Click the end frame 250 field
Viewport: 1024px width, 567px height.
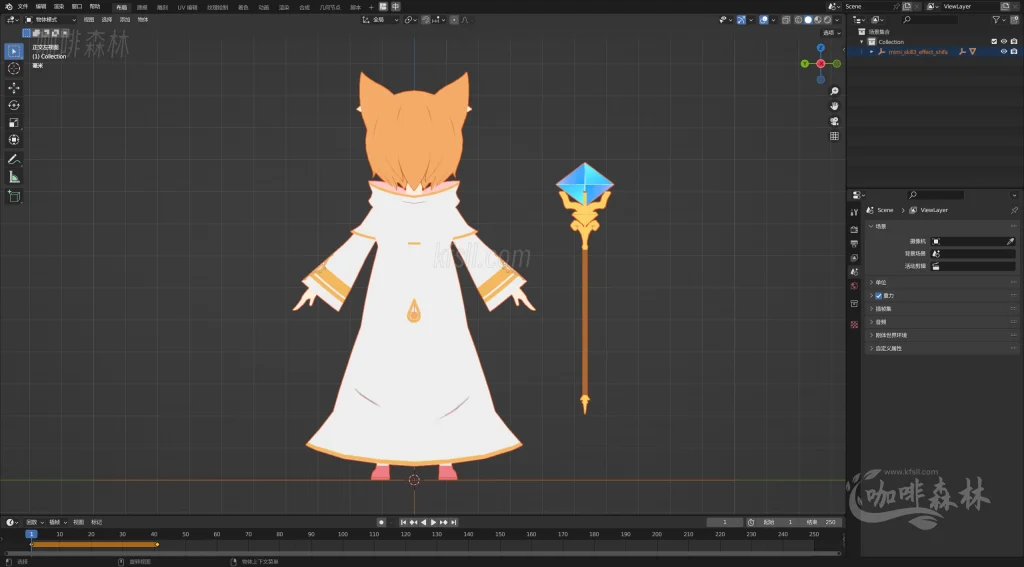pyautogui.click(x=822, y=523)
